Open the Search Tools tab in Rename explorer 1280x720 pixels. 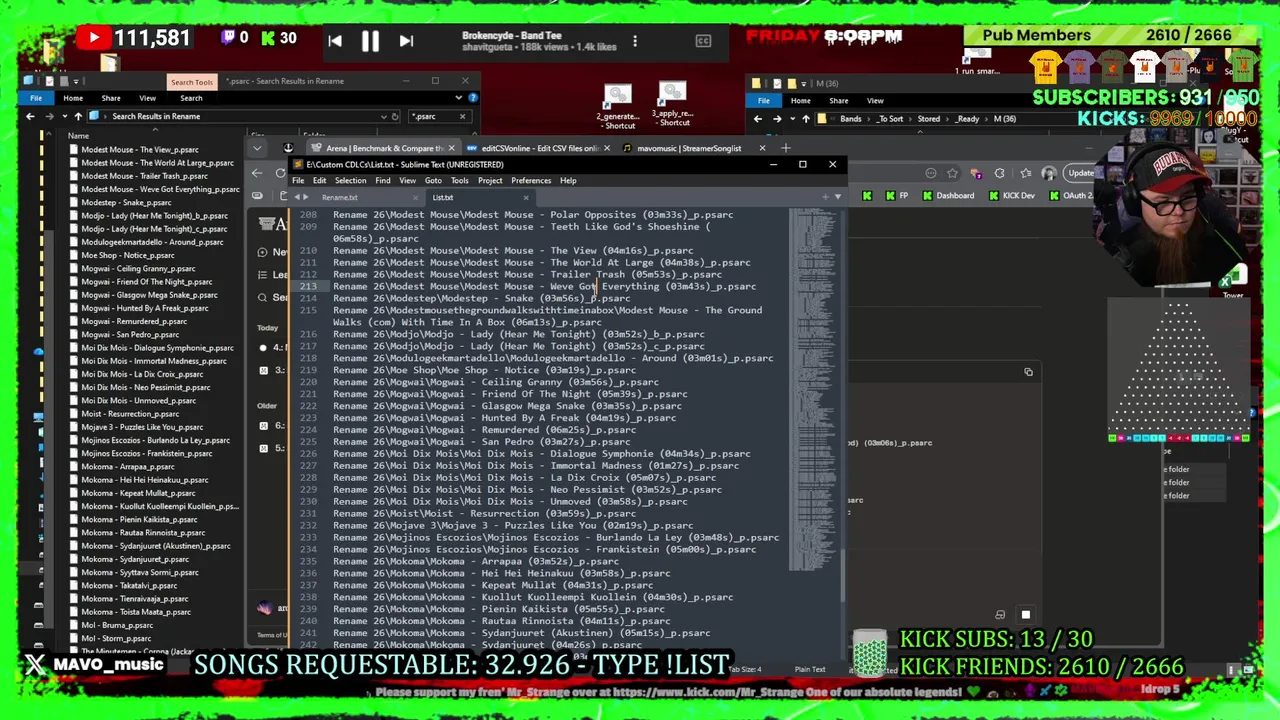[x=191, y=82]
